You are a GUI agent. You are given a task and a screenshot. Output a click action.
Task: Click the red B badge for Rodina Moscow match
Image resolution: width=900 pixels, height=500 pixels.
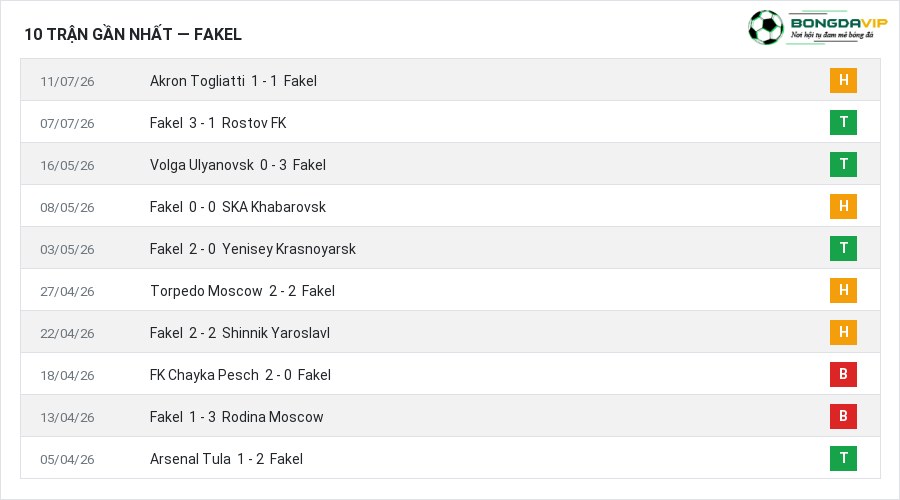tap(843, 416)
